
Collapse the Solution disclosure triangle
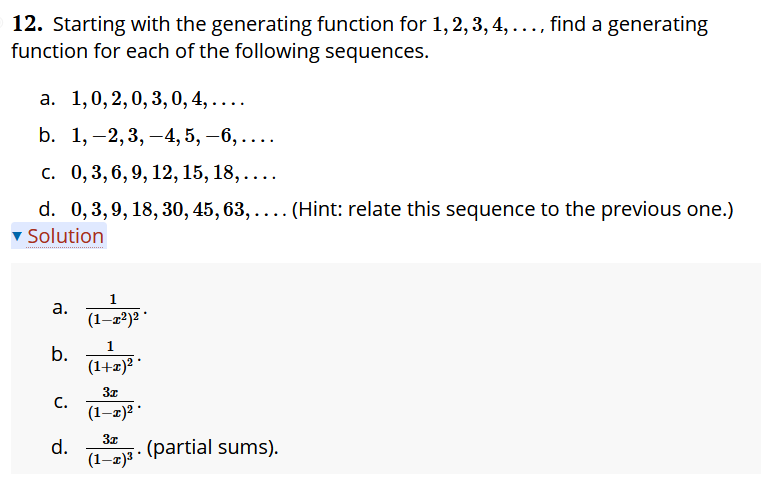tap(17, 236)
